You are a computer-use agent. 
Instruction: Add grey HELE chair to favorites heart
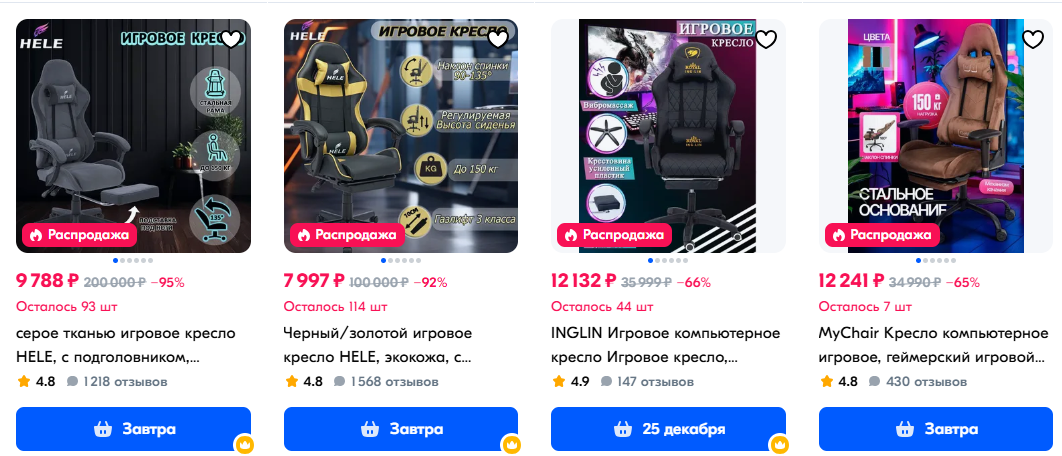pyautogui.click(x=231, y=40)
